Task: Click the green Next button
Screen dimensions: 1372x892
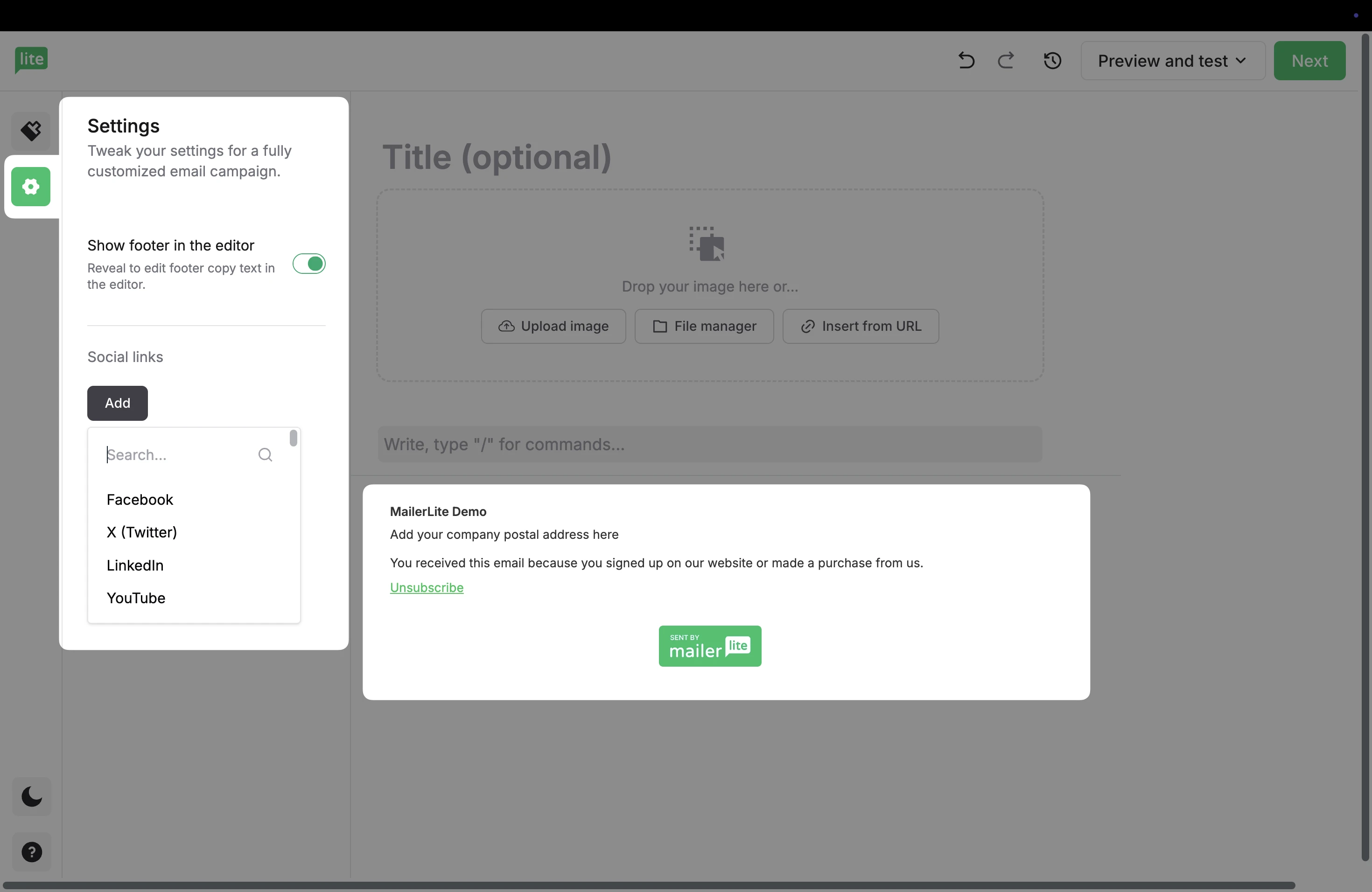Action: [x=1309, y=61]
